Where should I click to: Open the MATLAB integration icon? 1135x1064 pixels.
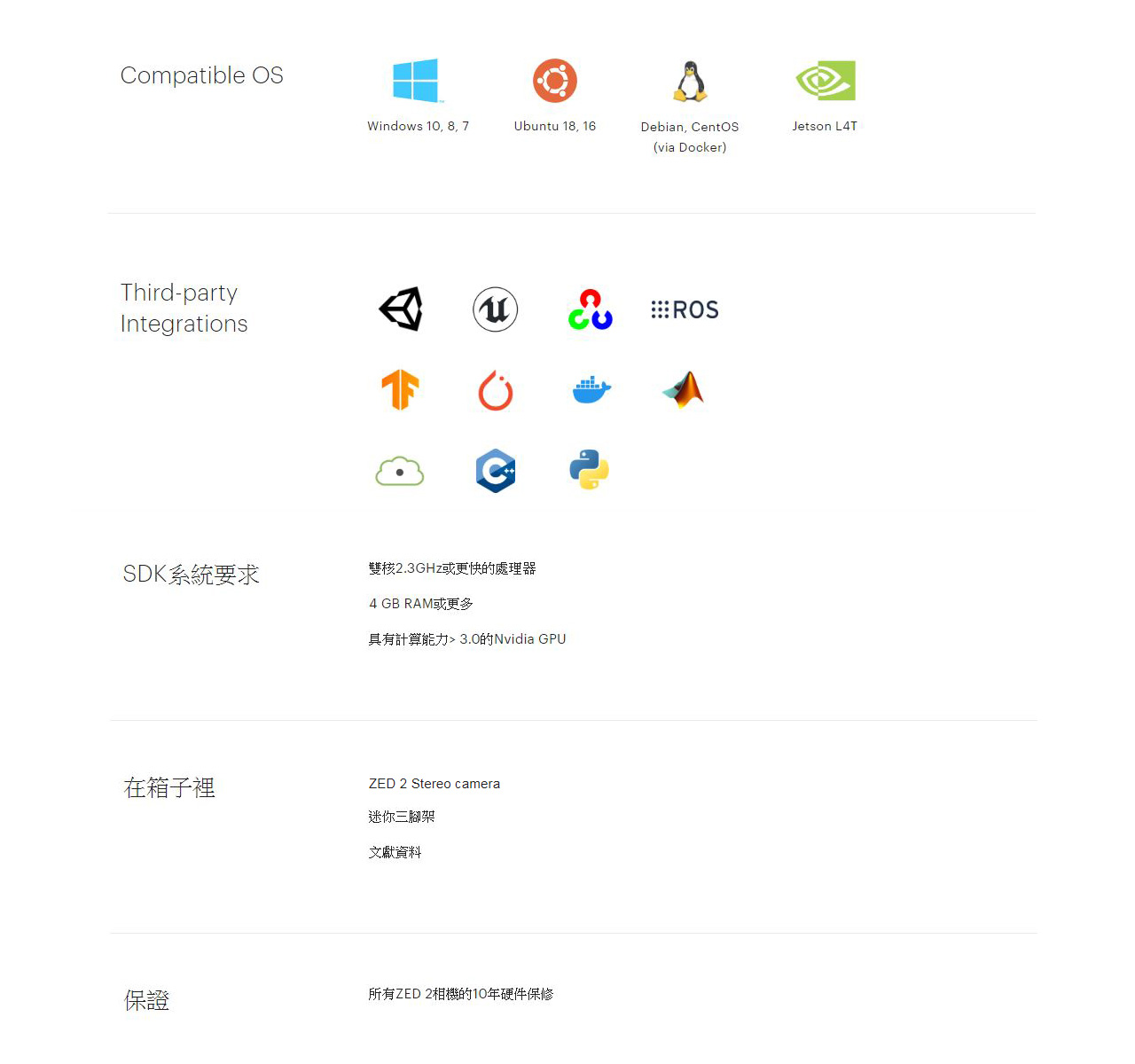(x=684, y=389)
